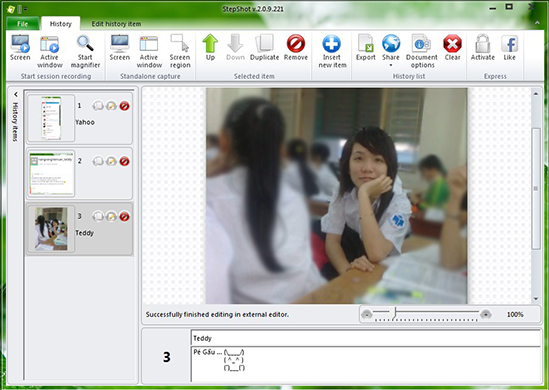Click the preview vertical scrollbar thumb
This screenshot has height=390, width=549.
tap(535, 189)
